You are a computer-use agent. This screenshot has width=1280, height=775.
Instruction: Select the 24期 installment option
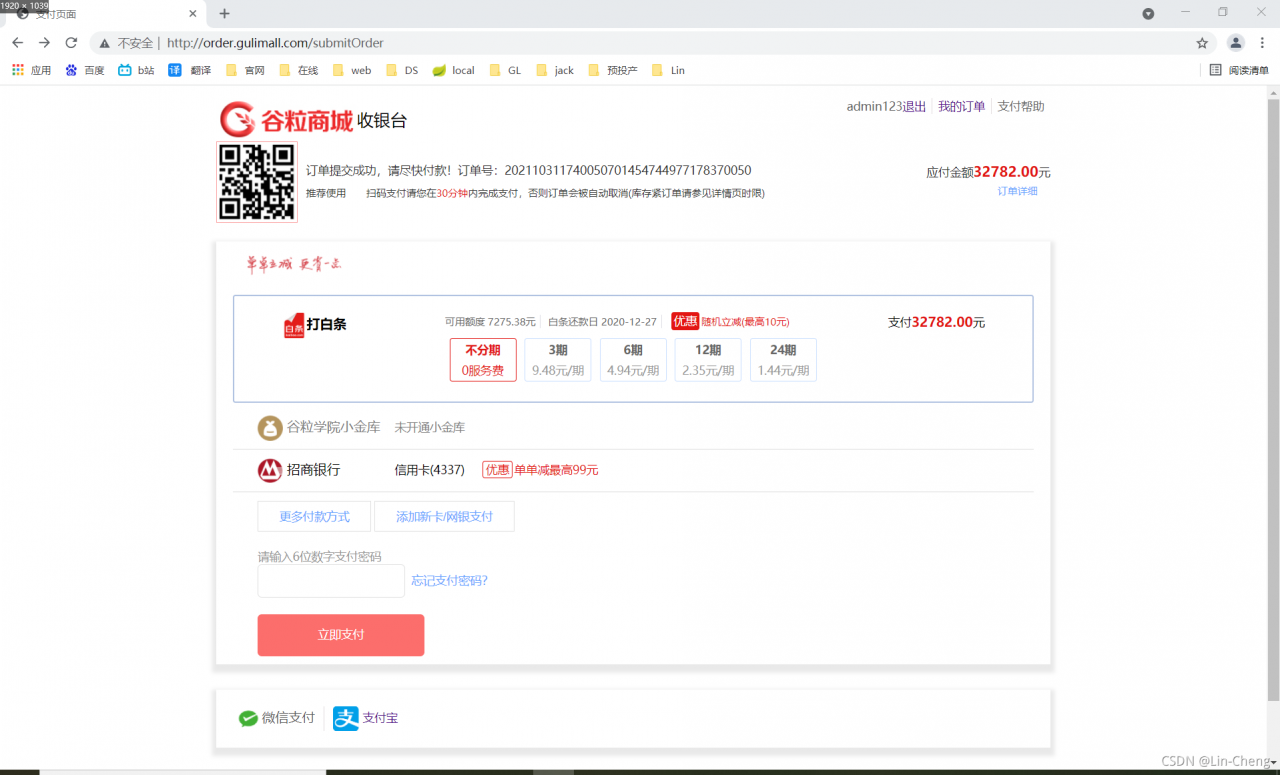coord(783,360)
